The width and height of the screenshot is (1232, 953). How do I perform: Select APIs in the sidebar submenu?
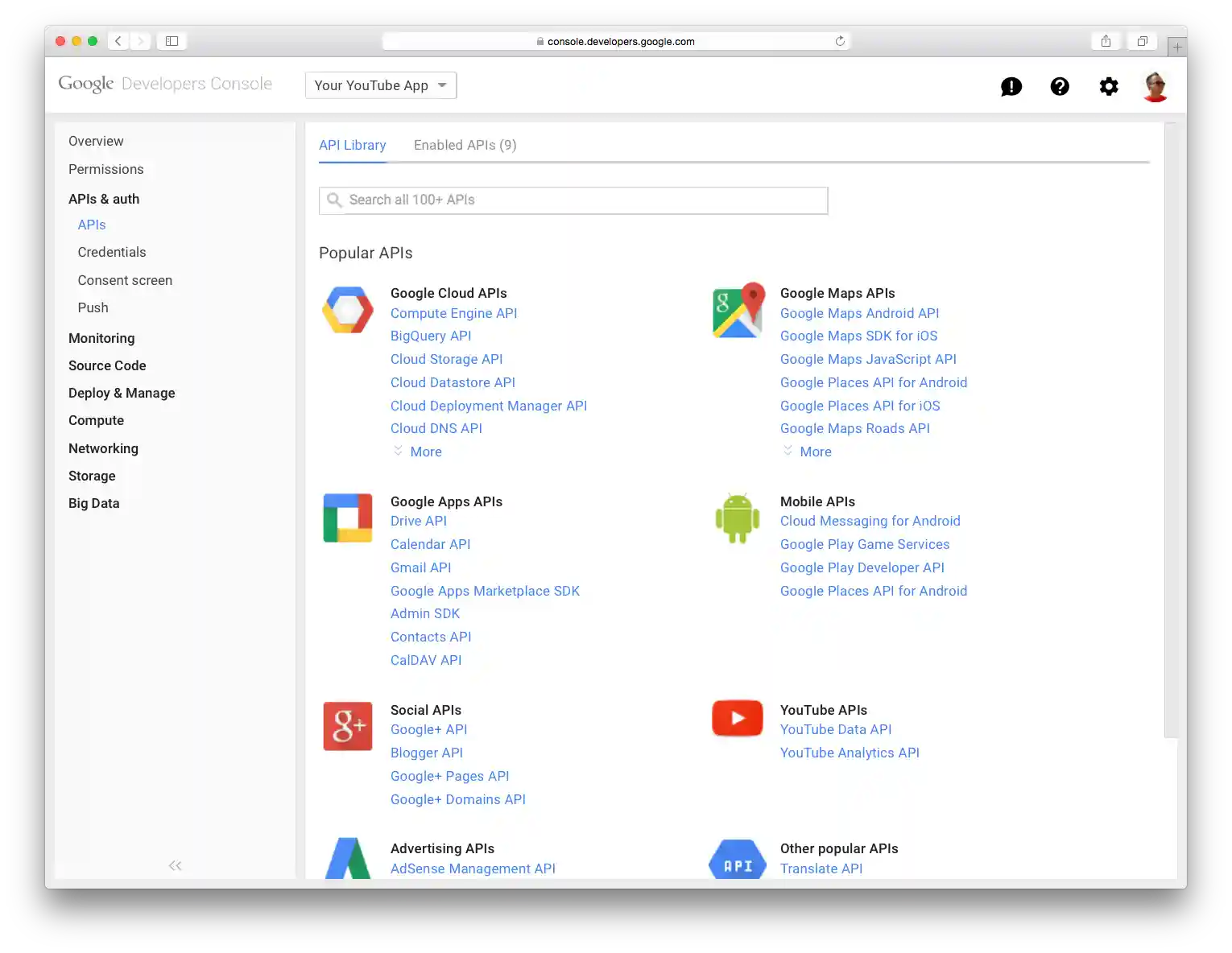92,225
